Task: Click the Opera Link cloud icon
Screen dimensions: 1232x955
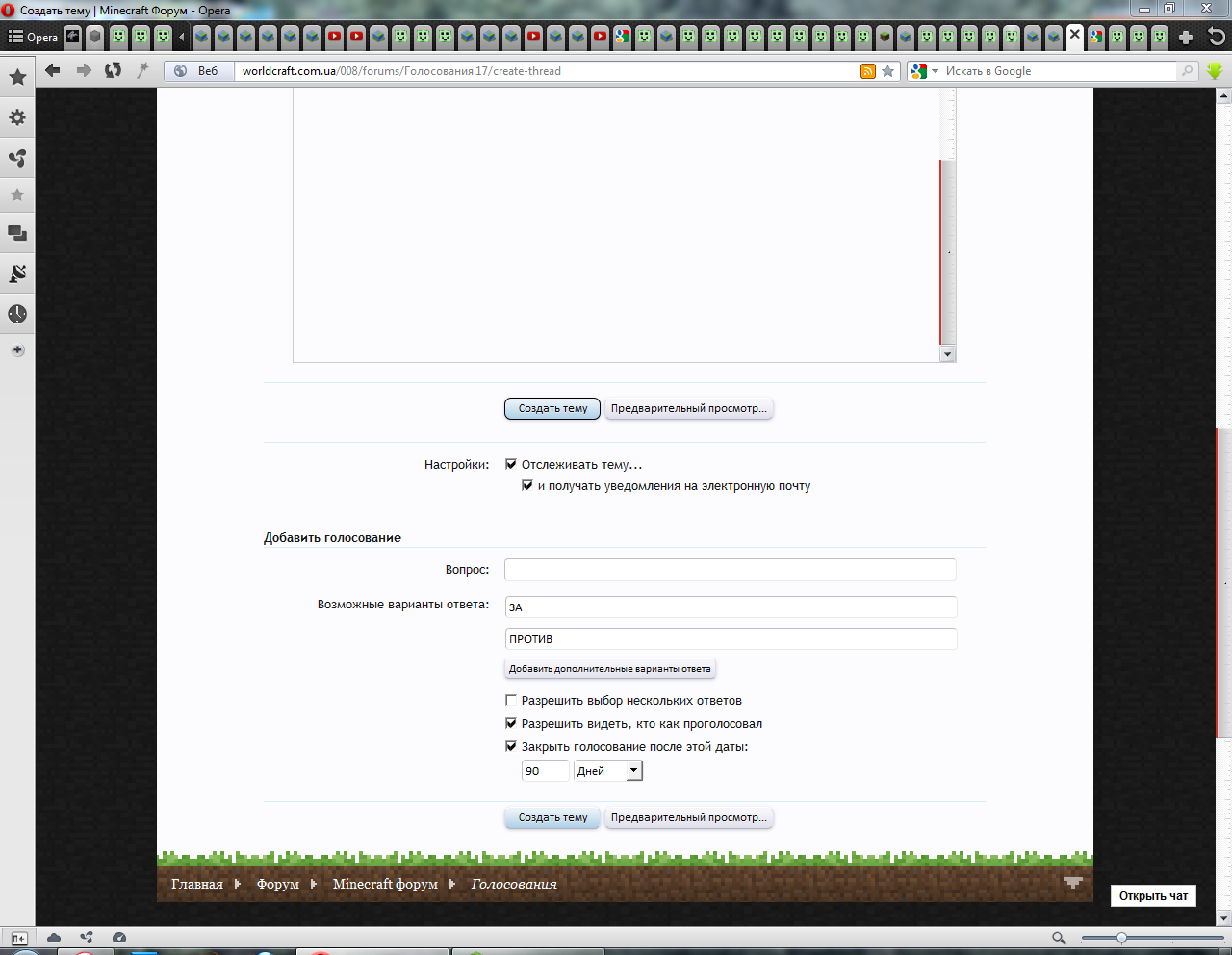Action: coord(54,938)
